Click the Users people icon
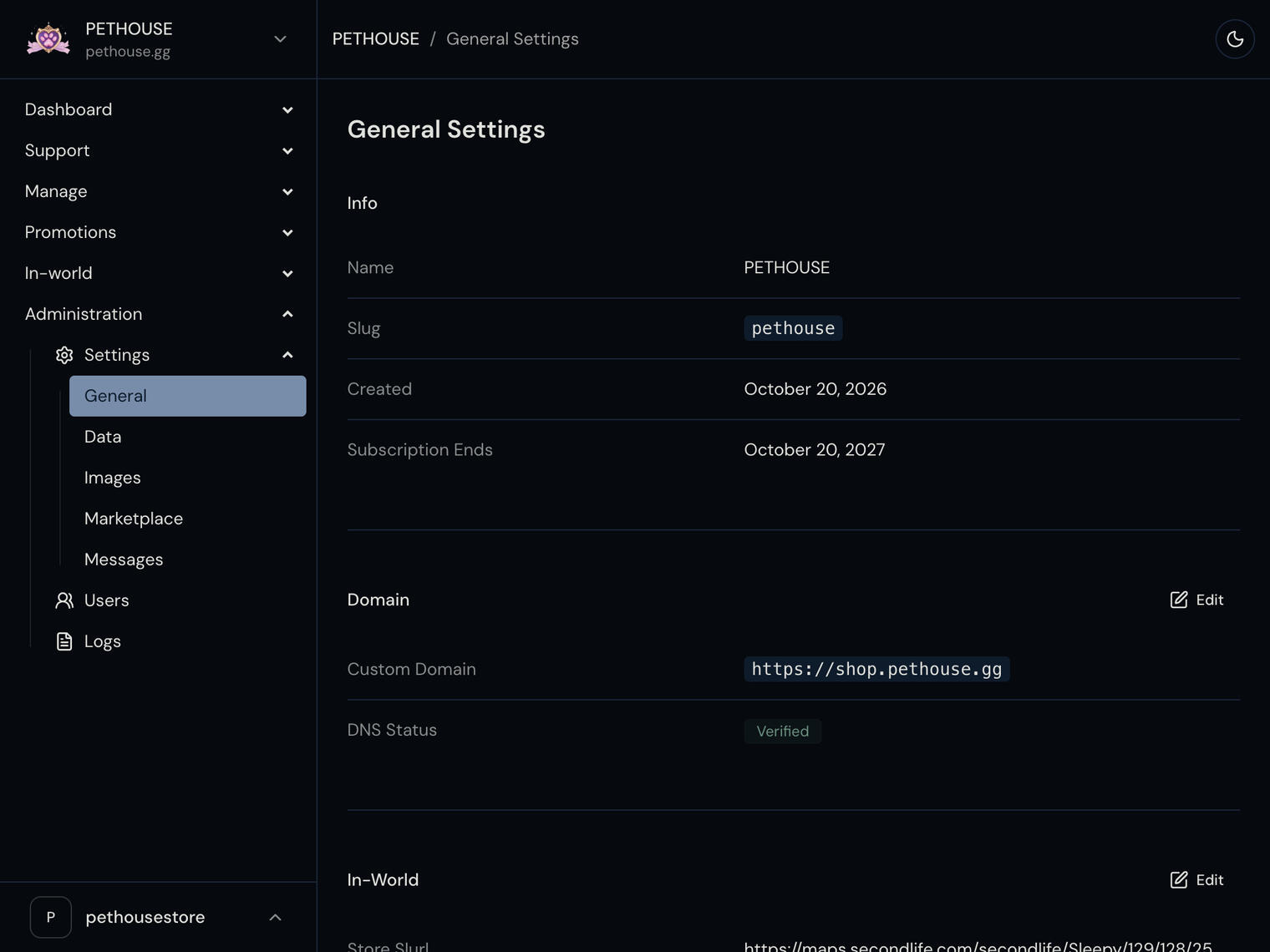Viewport: 1270px width, 952px height. pos(64,600)
